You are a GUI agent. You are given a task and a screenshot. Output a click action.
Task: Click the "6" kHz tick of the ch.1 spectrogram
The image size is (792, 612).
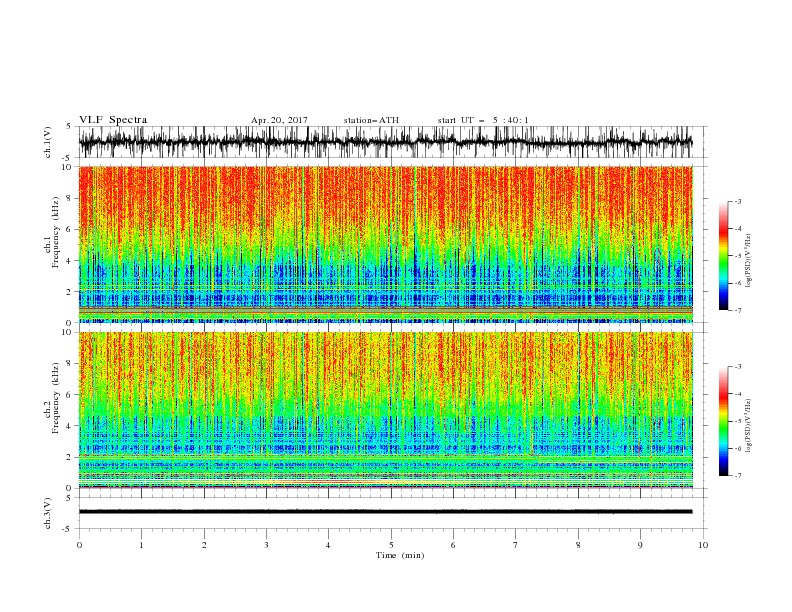pos(70,229)
